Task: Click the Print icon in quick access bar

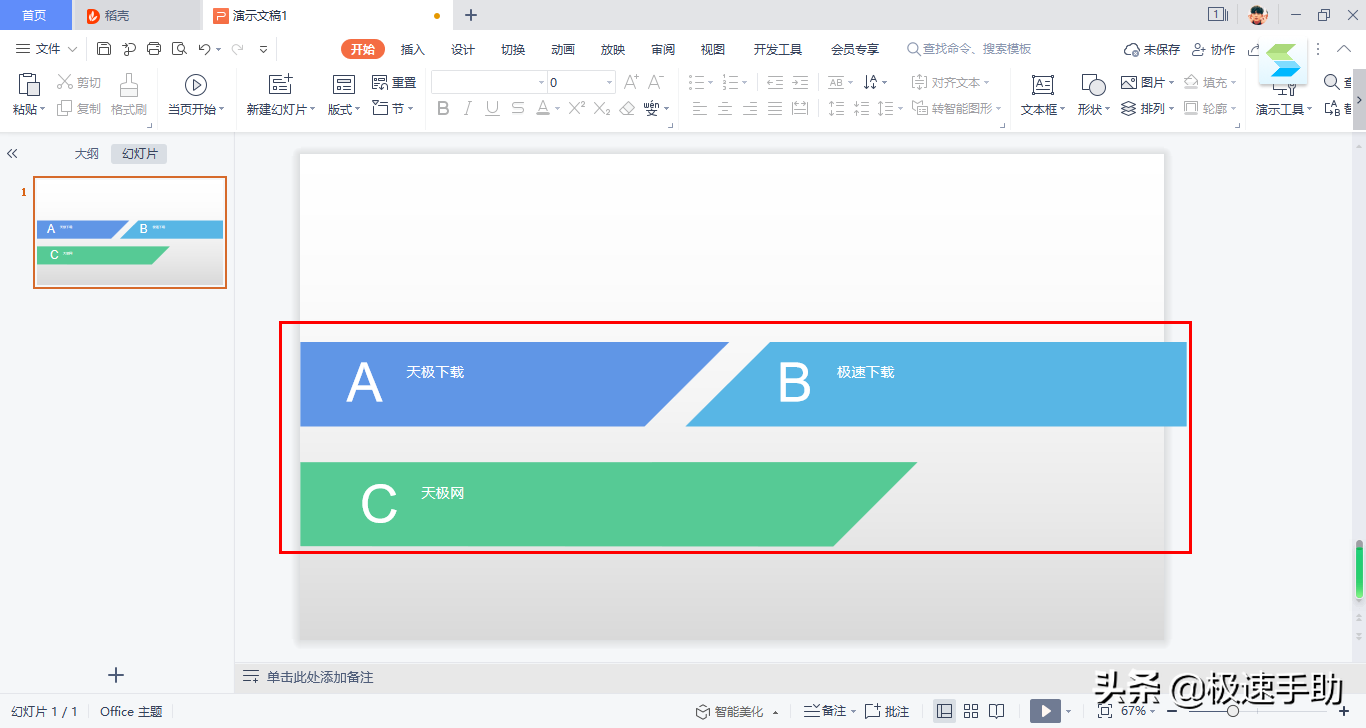Action: (x=154, y=48)
